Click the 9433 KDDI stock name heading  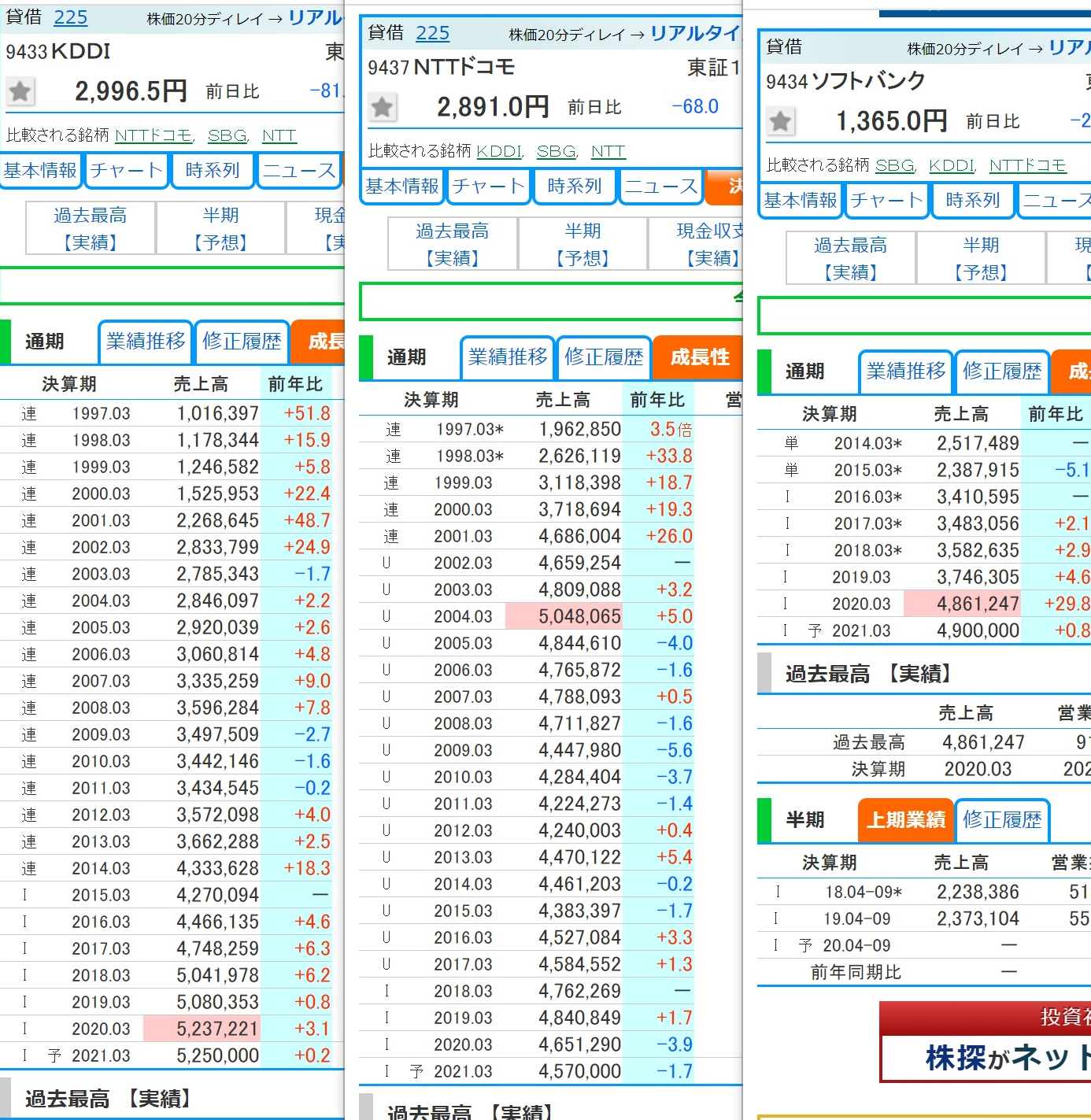point(58,52)
